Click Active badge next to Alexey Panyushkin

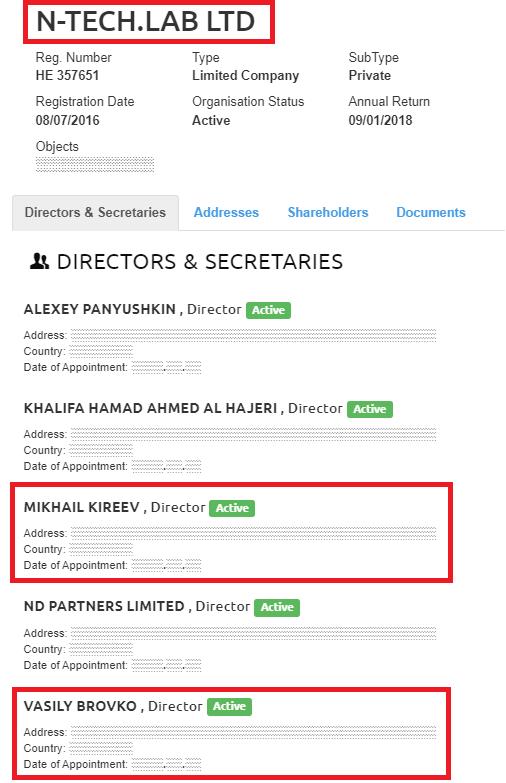click(268, 310)
